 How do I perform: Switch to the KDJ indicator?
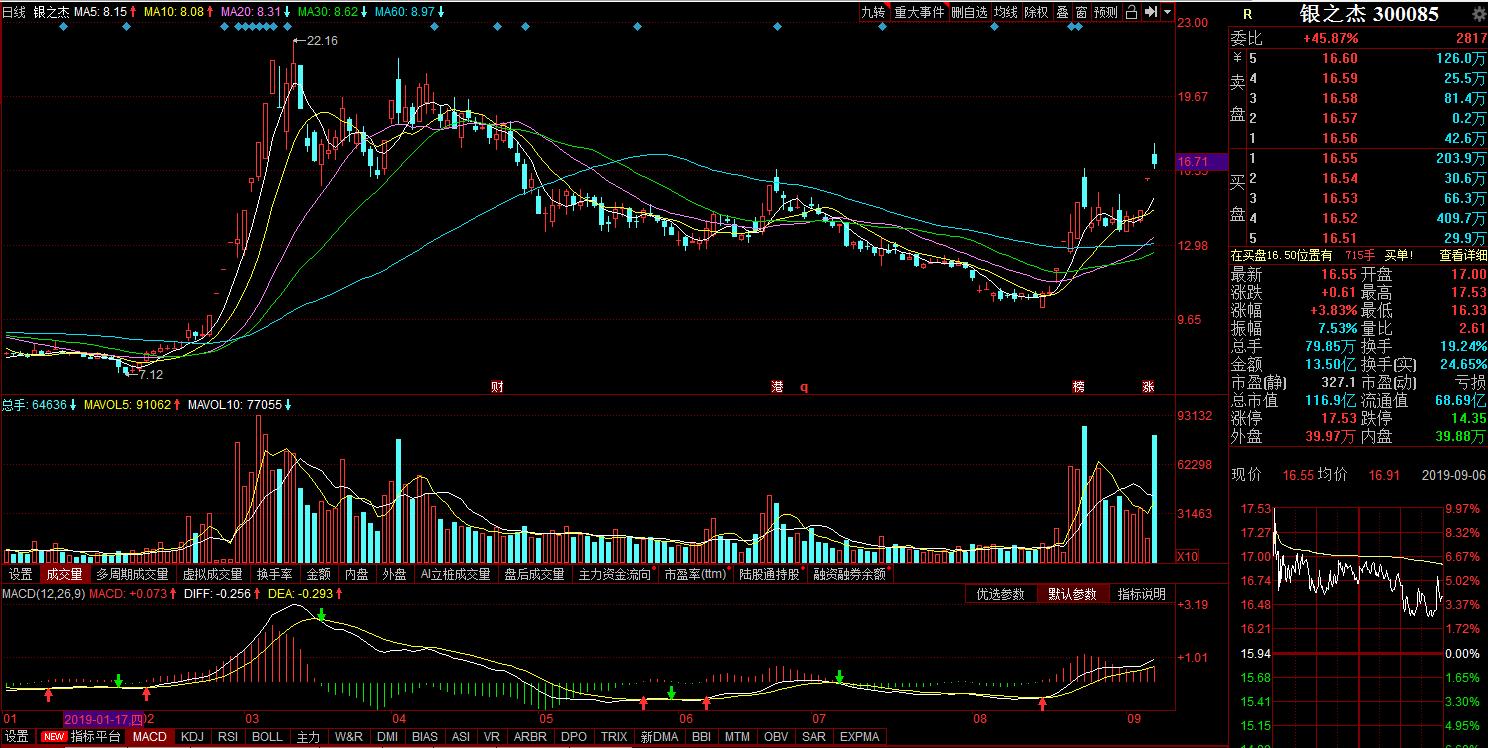coord(192,737)
